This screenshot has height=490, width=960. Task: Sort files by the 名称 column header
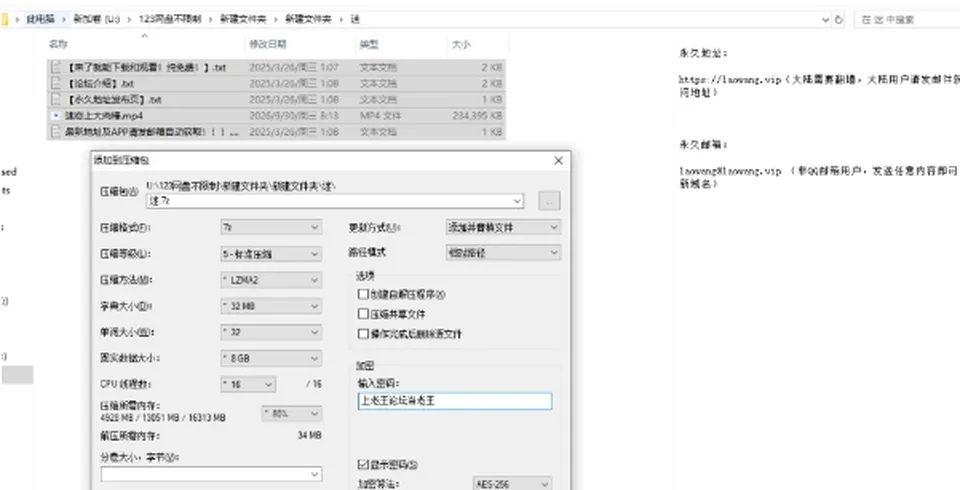click(58, 44)
